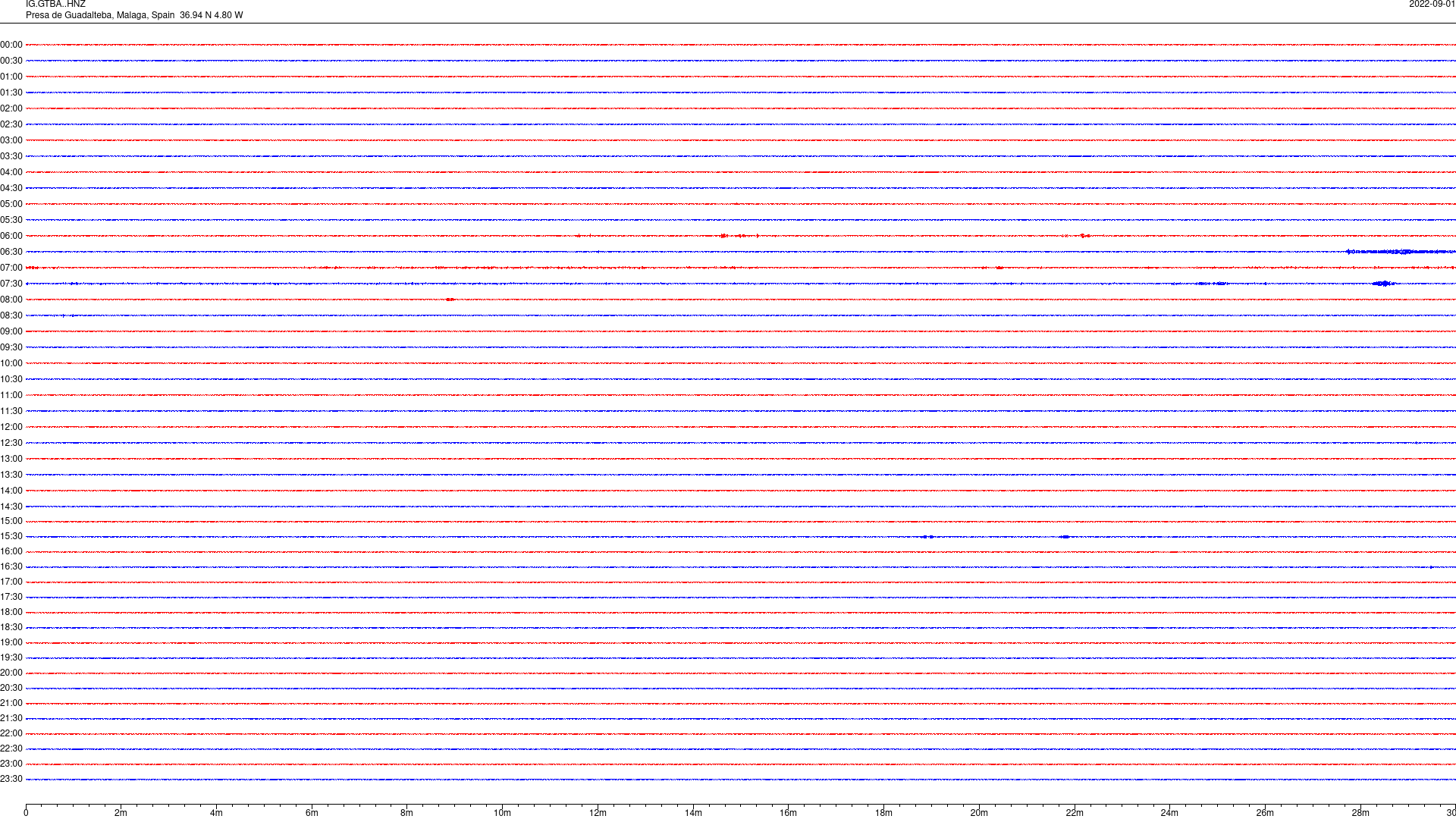Click the date label 2022-09-01
Viewport: 1456px width, 819px height.
1432,5
